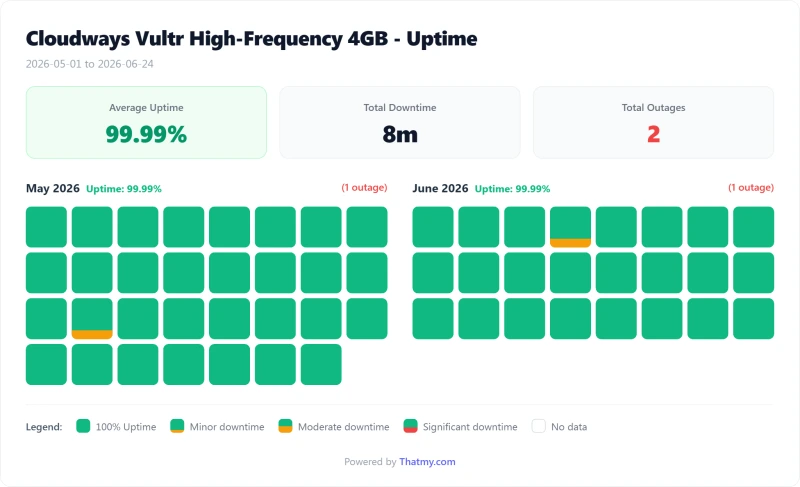The image size is (800, 487).
Task: Open the Thatmy.com link
Action: (427, 462)
